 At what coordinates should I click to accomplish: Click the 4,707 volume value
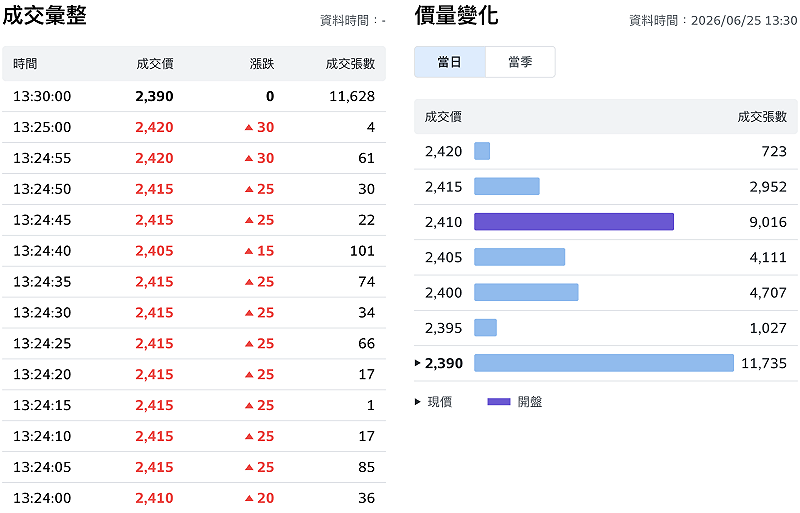click(768, 292)
